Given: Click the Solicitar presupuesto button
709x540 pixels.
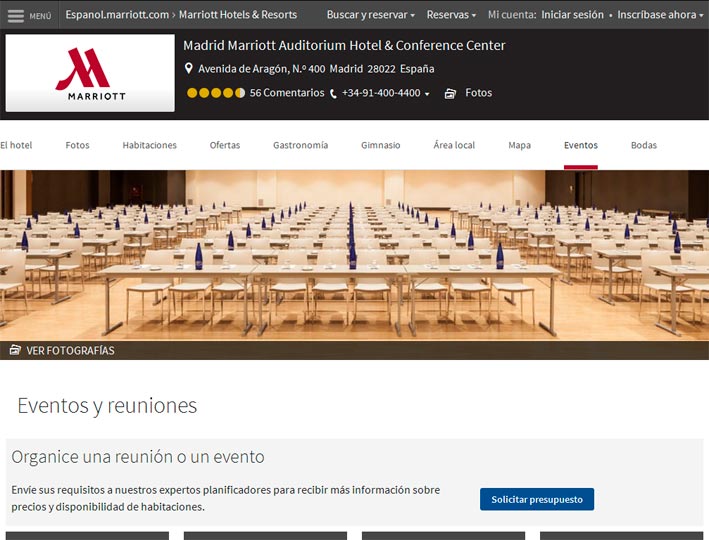Looking at the screenshot, I should point(537,499).
